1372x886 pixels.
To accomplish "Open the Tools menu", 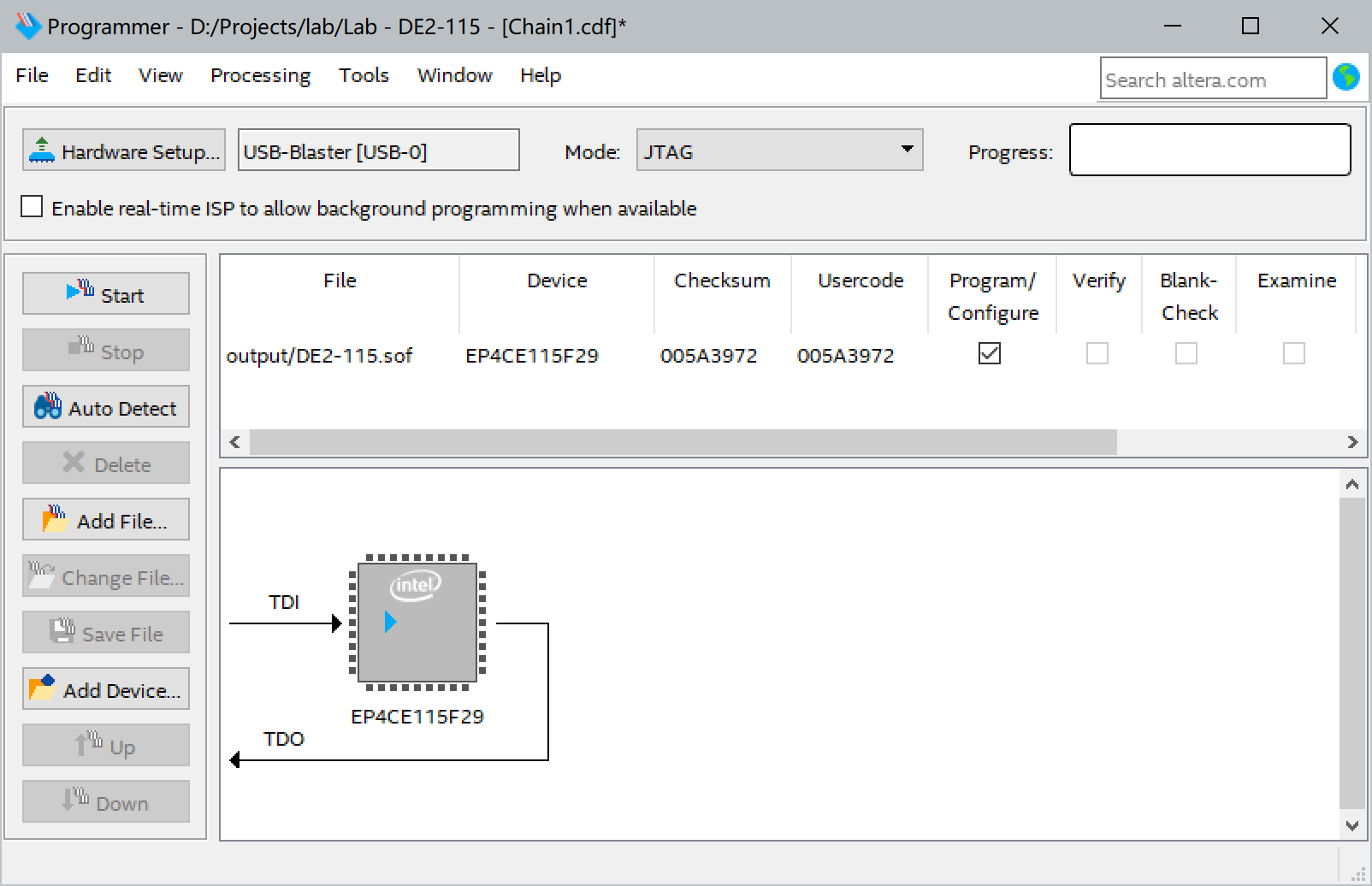I will coord(364,75).
